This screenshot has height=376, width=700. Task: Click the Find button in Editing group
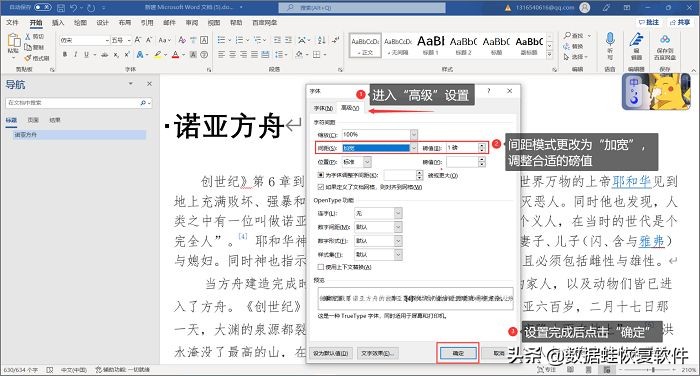click(x=577, y=35)
